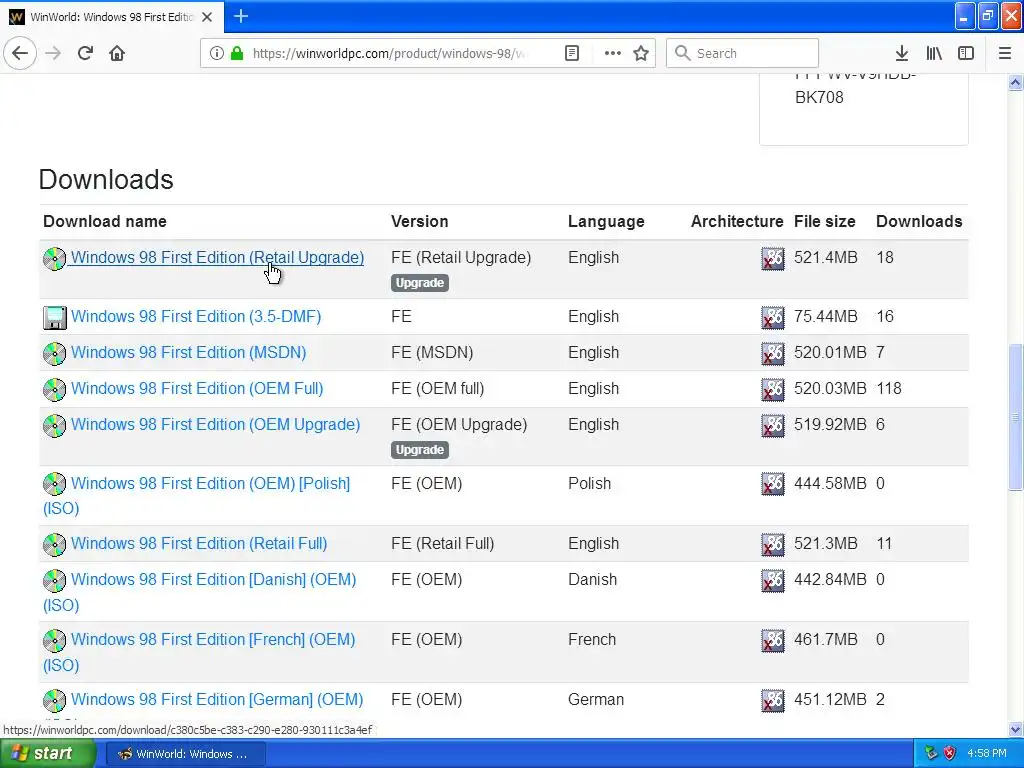Click the Downloads column header

[x=919, y=221]
